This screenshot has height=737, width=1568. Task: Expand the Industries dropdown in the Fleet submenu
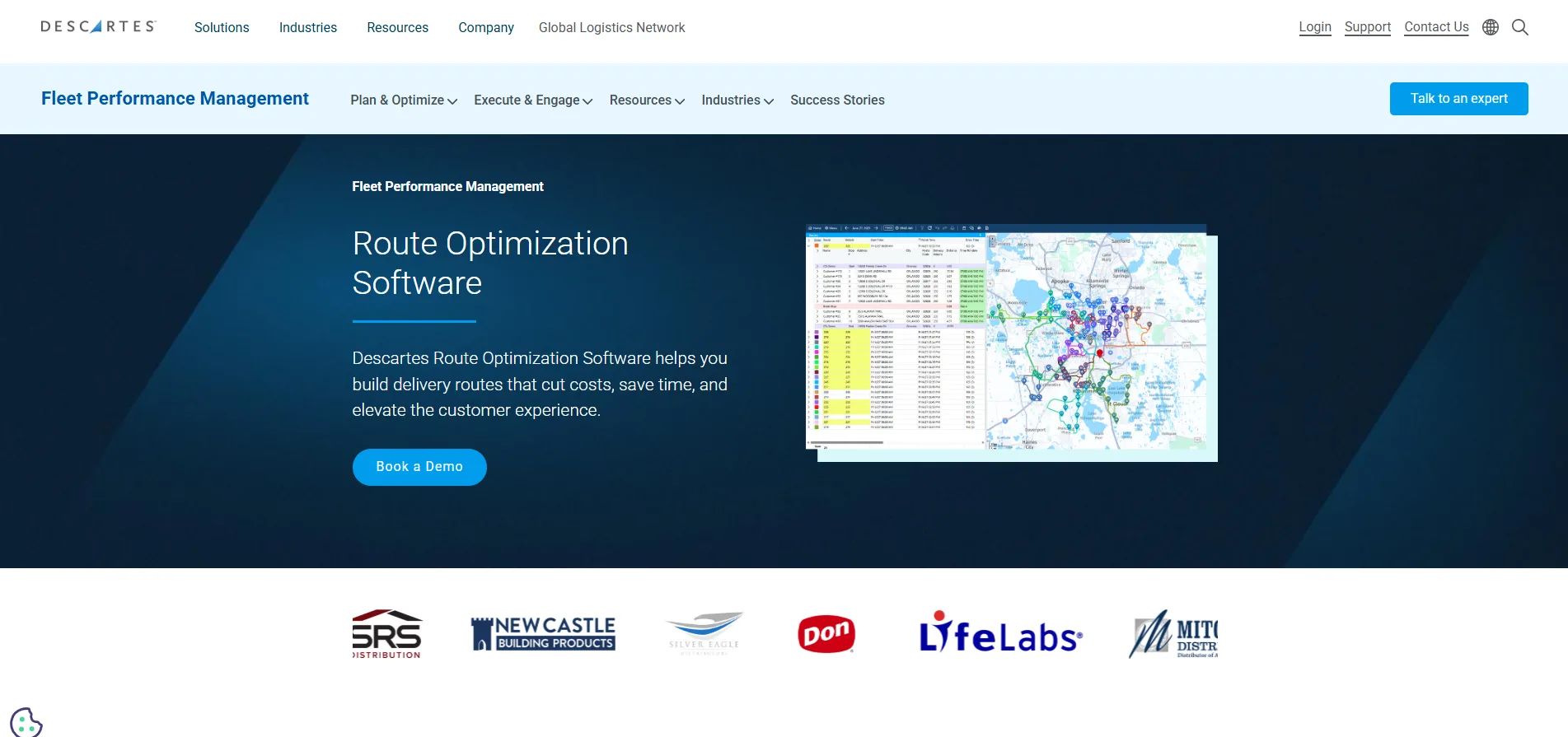(x=737, y=100)
